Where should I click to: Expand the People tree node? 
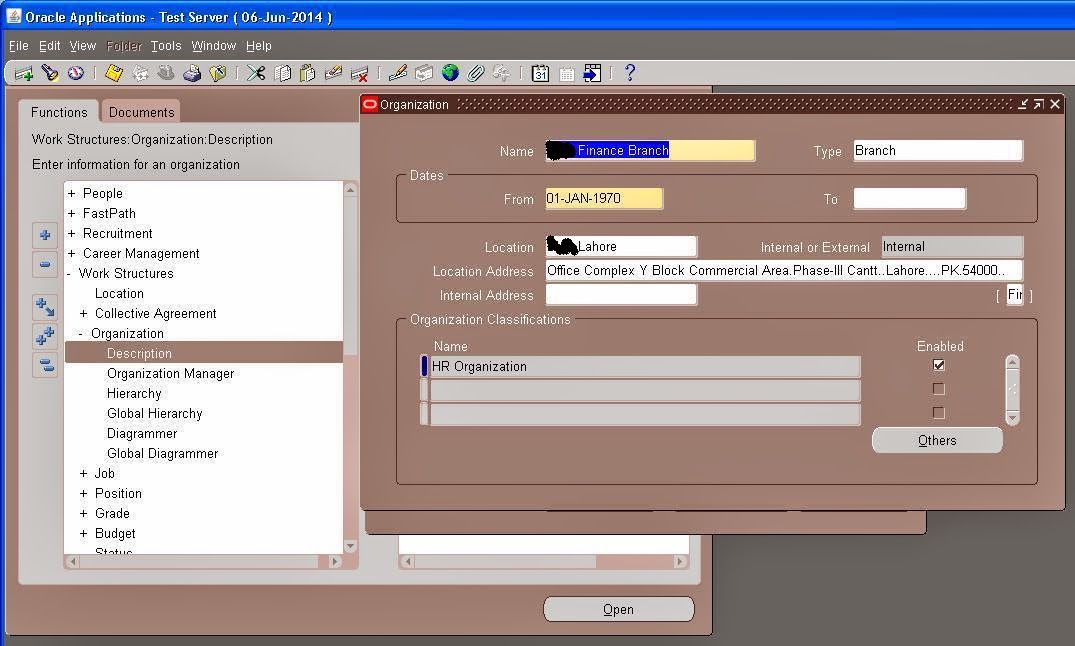pos(71,193)
